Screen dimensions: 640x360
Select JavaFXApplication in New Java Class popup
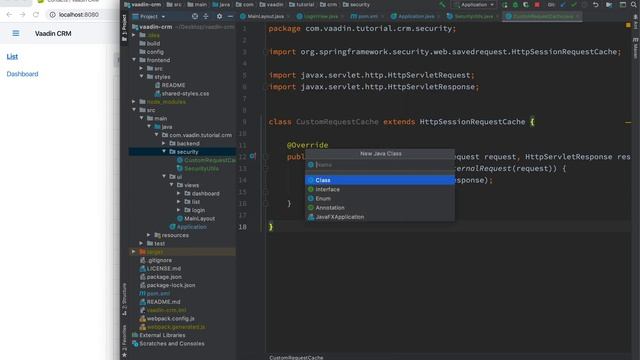coord(380,217)
